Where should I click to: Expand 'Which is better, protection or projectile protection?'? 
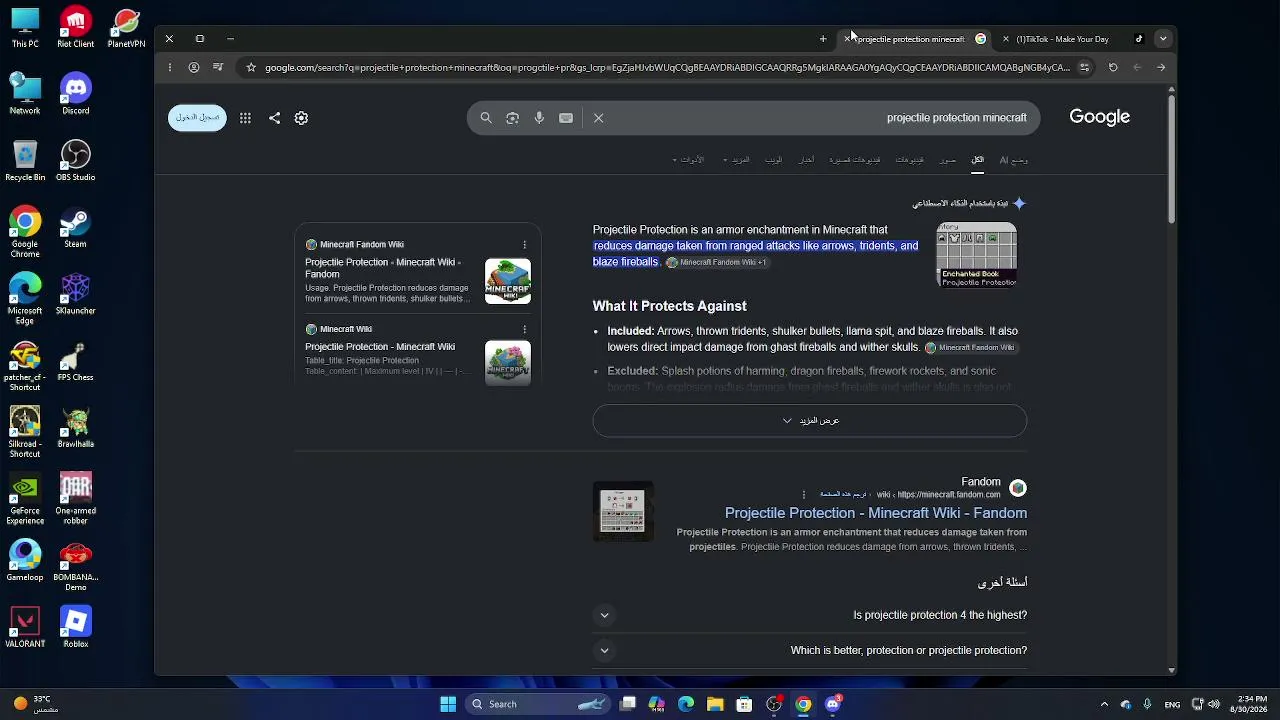tap(810, 650)
